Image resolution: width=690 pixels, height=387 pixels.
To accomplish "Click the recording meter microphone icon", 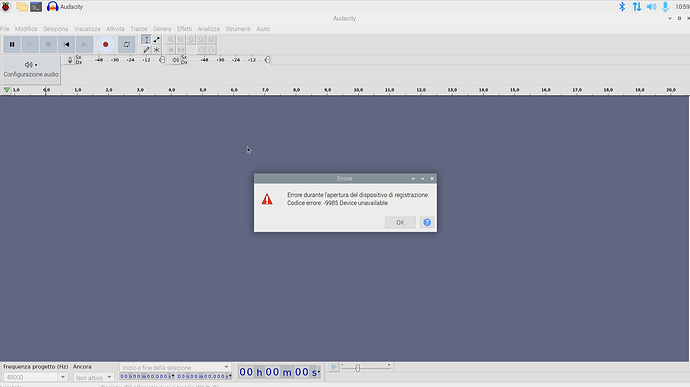I will (x=70, y=60).
